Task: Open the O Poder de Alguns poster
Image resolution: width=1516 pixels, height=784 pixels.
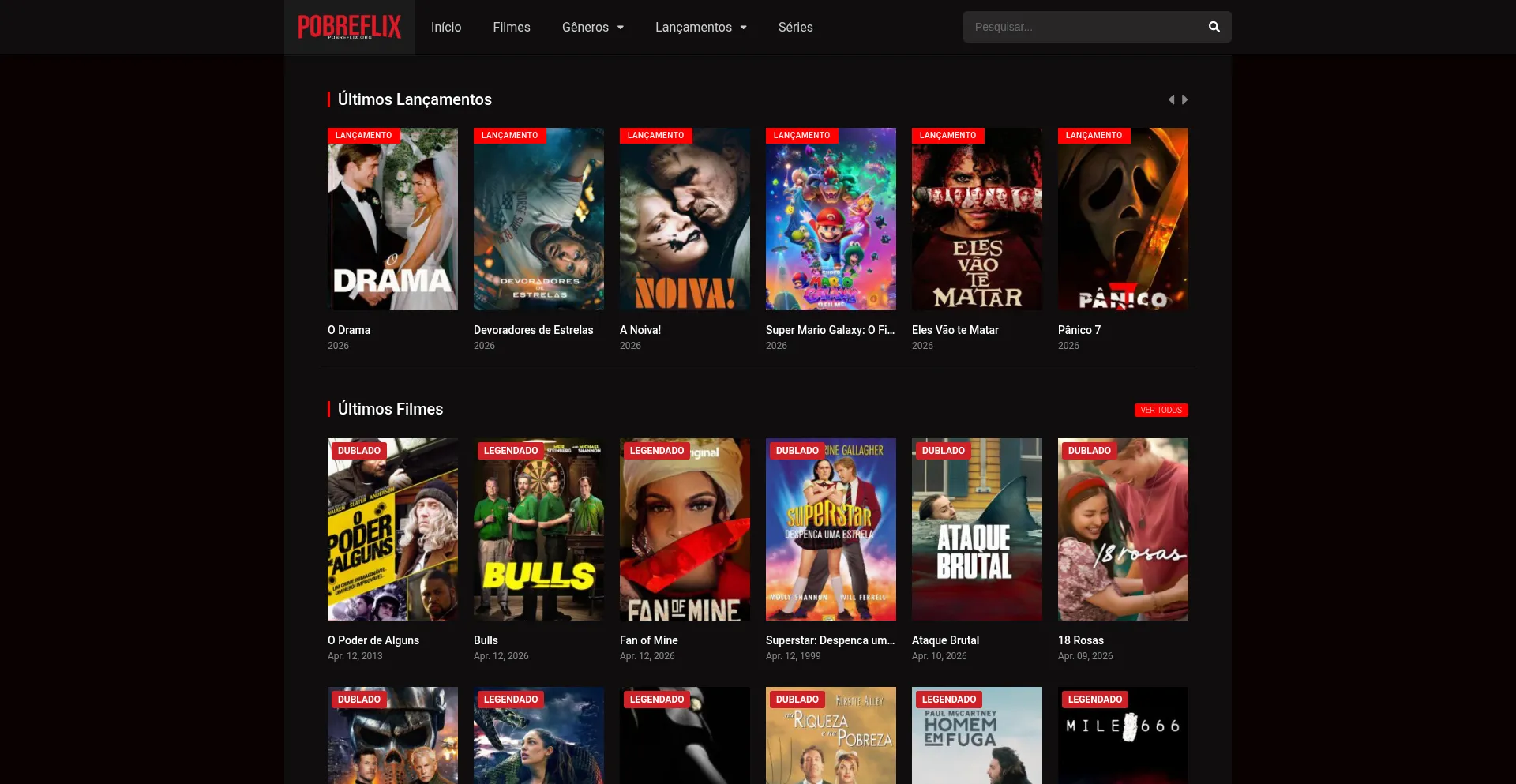Action: 392,529
